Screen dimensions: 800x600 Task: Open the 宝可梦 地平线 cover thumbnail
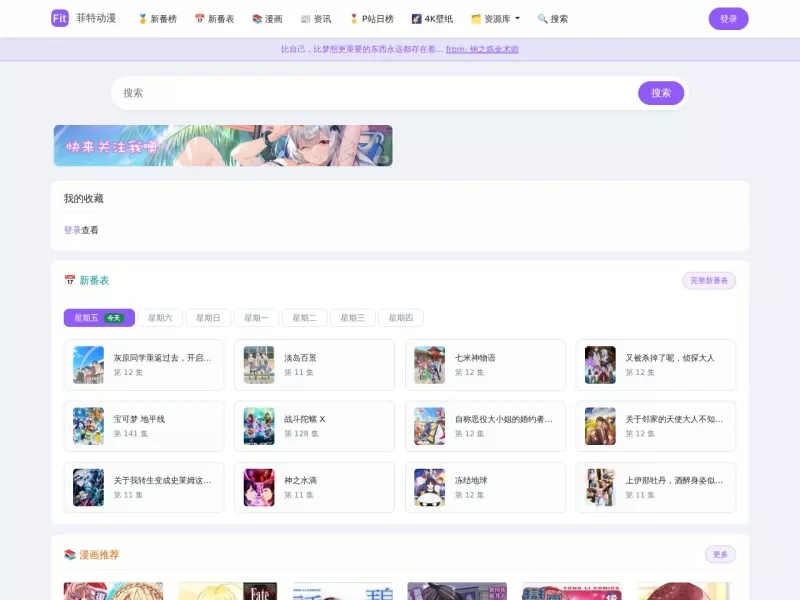[x=88, y=426]
